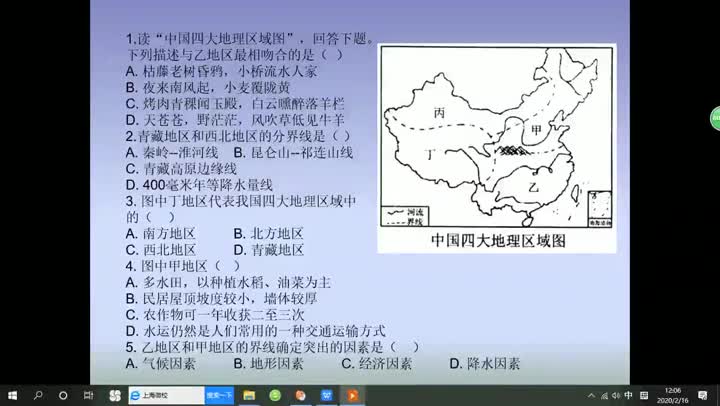Open the orange video player taskbar icon
The height and width of the screenshot is (406, 720).
352,395
